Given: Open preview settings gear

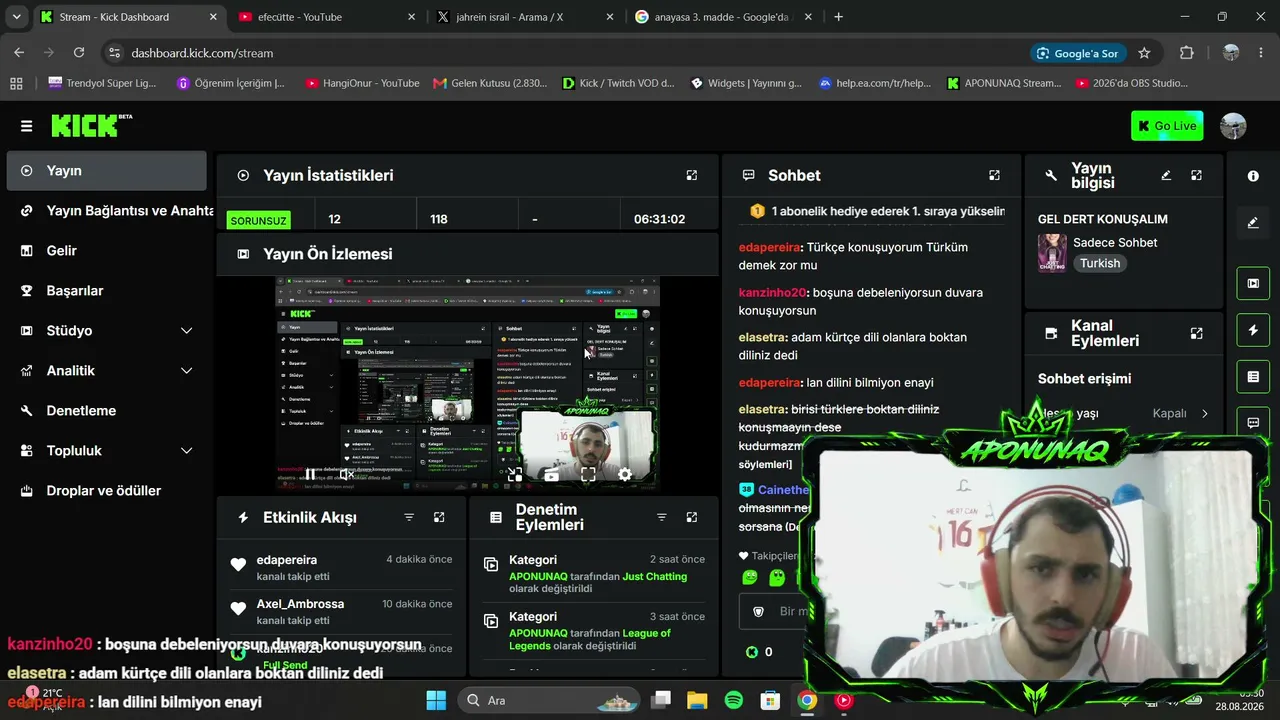Looking at the screenshot, I should (625, 474).
